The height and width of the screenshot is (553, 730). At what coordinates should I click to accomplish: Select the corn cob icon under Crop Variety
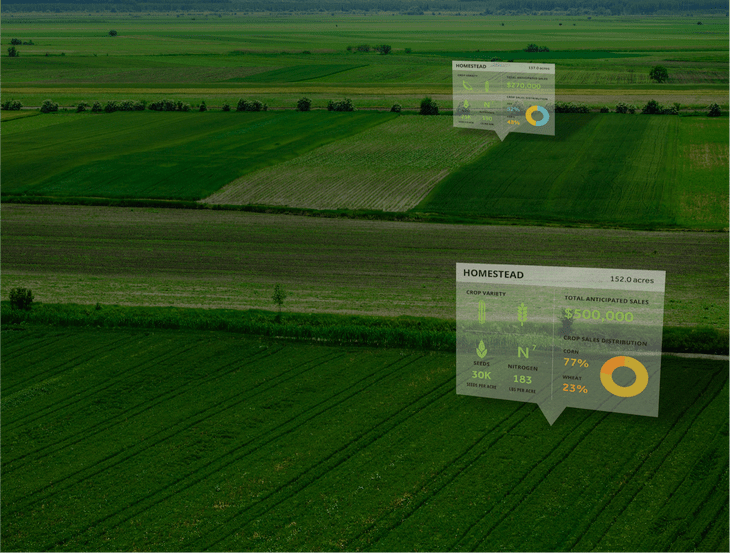[482, 312]
